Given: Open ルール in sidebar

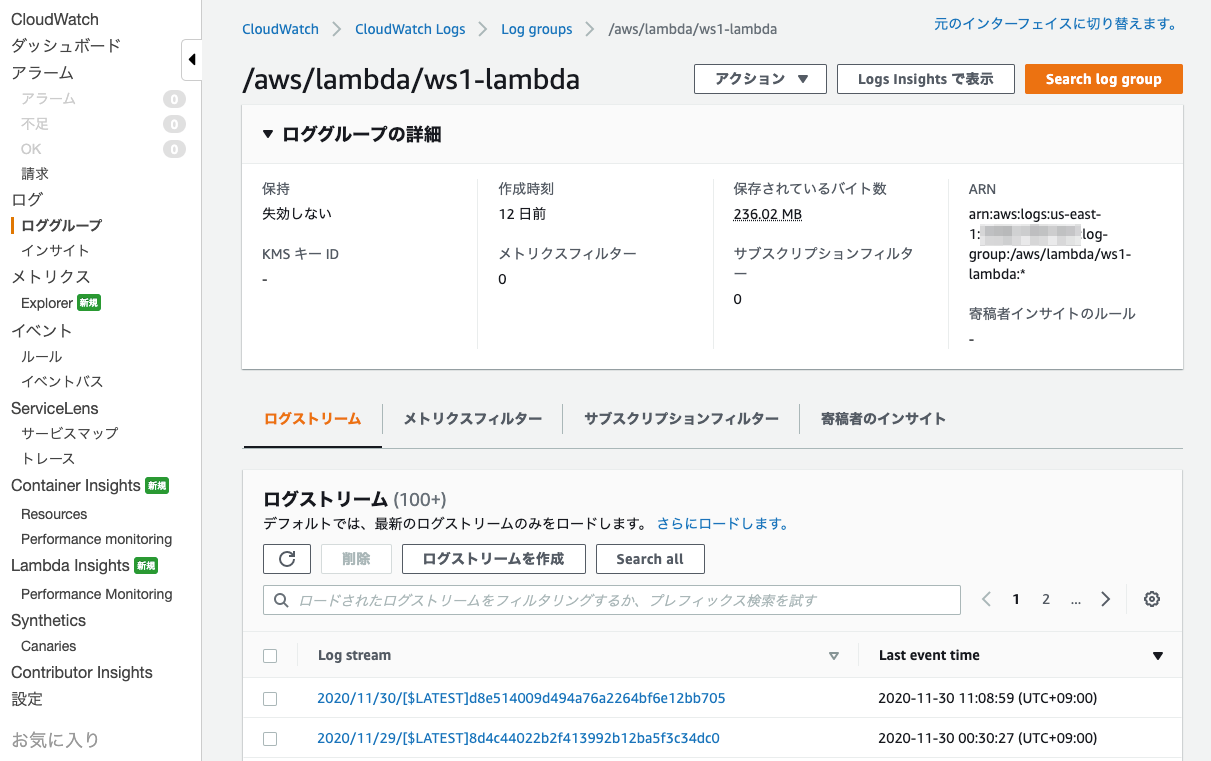Looking at the screenshot, I should click(41, 356).
